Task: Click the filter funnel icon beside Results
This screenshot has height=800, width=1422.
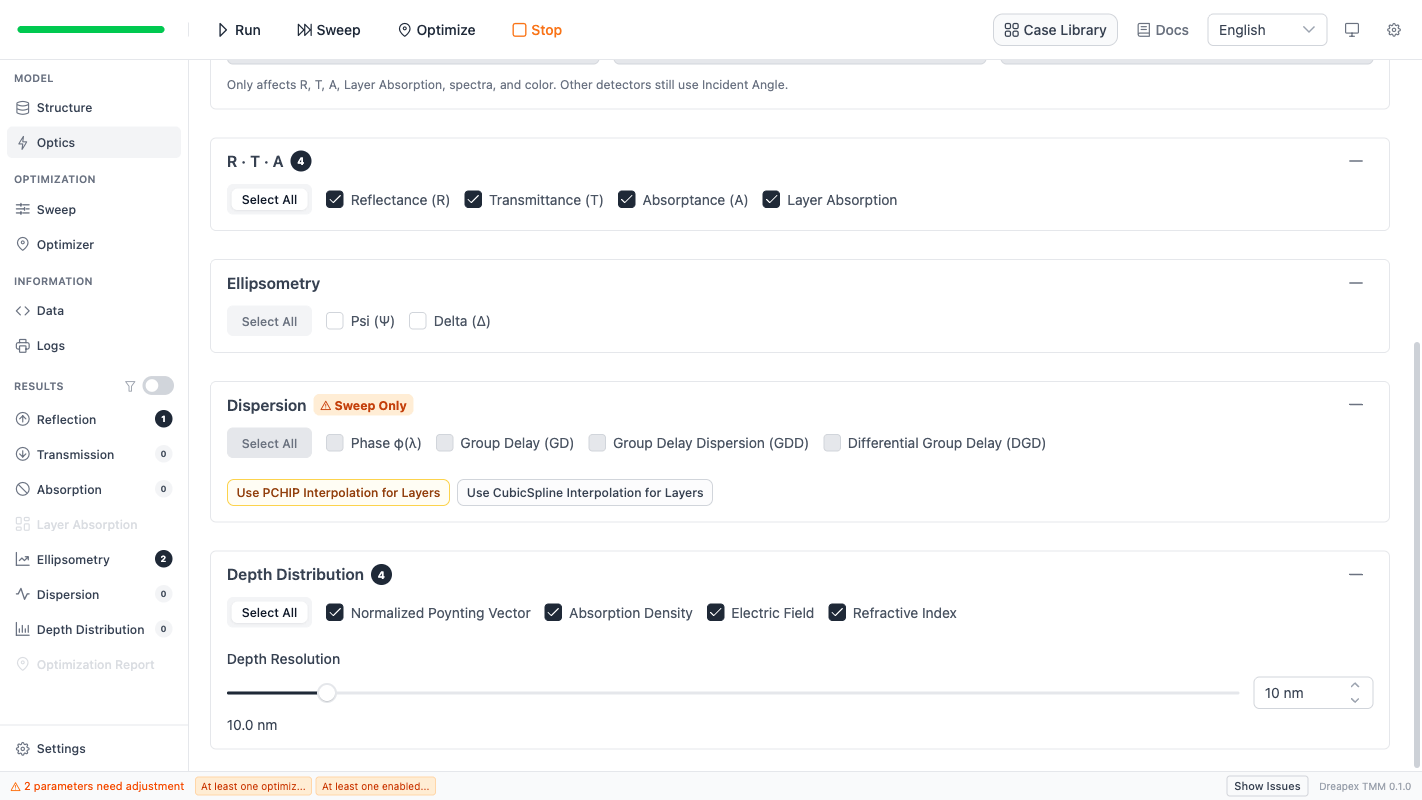Action: coord(130,386)
